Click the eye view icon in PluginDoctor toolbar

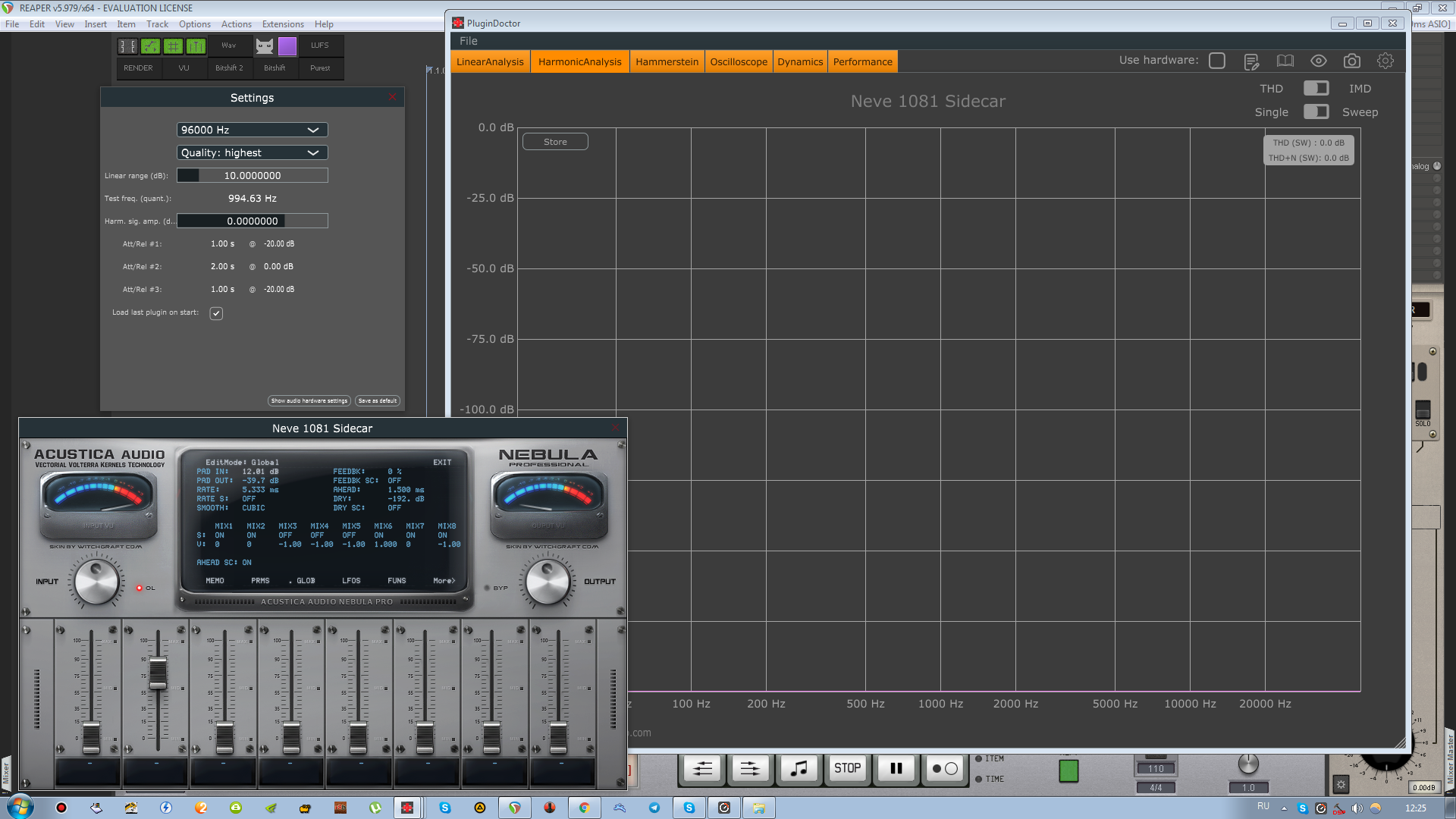(1318, 61)
